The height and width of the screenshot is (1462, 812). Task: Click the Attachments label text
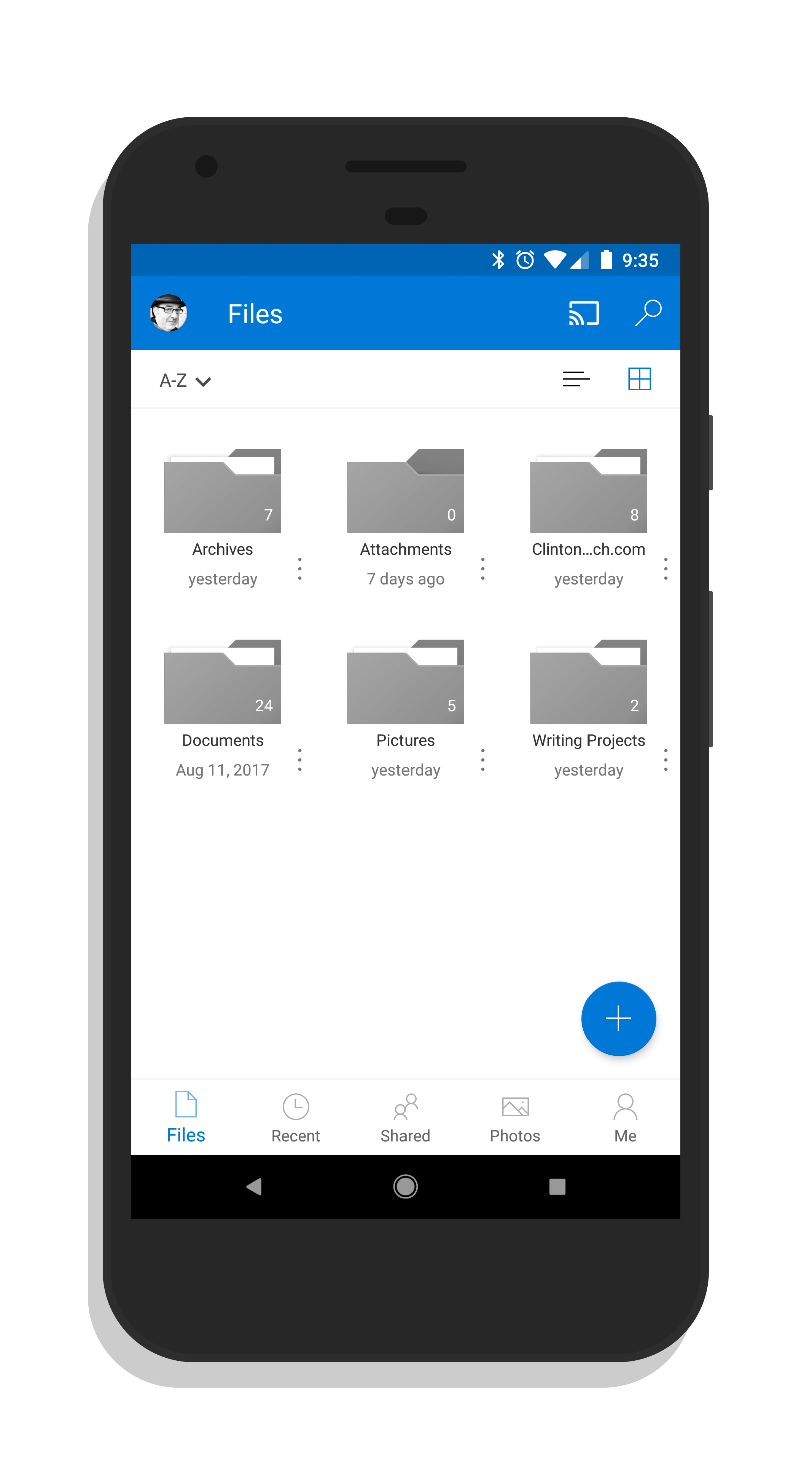[406, 549]
